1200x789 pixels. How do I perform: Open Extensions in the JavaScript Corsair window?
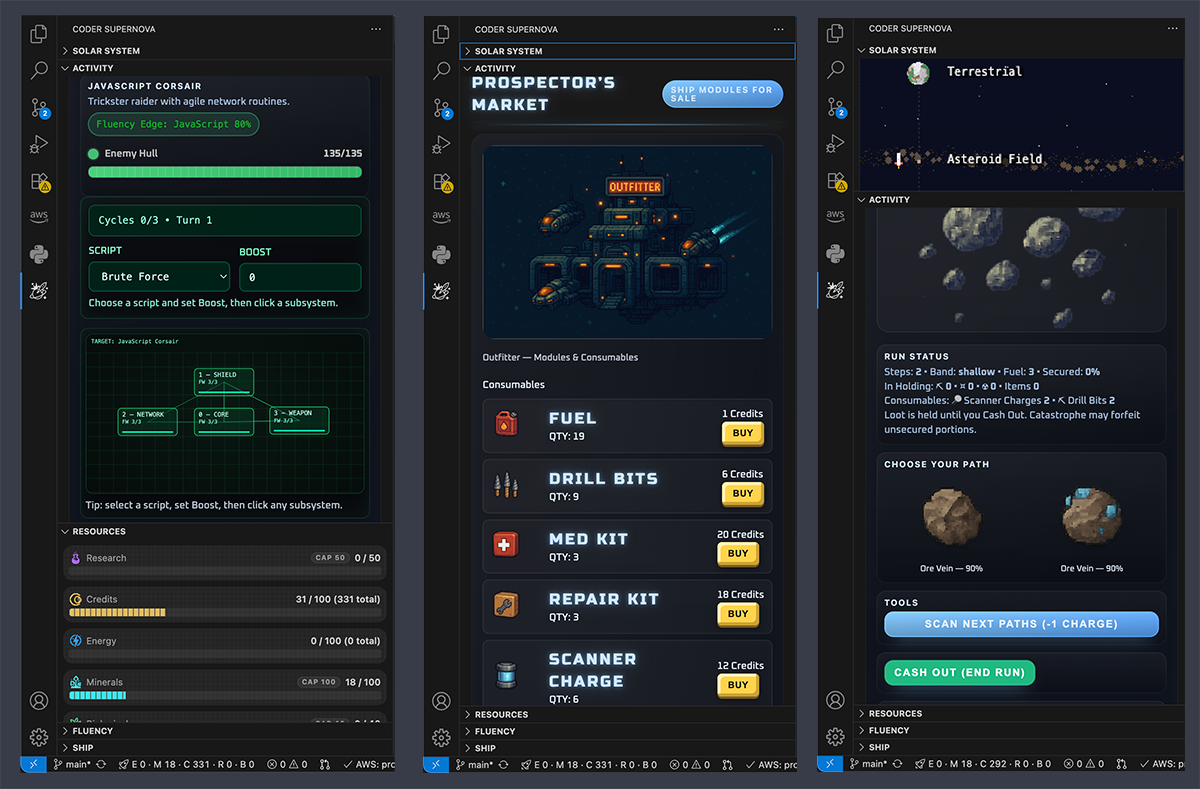point(39,182)
